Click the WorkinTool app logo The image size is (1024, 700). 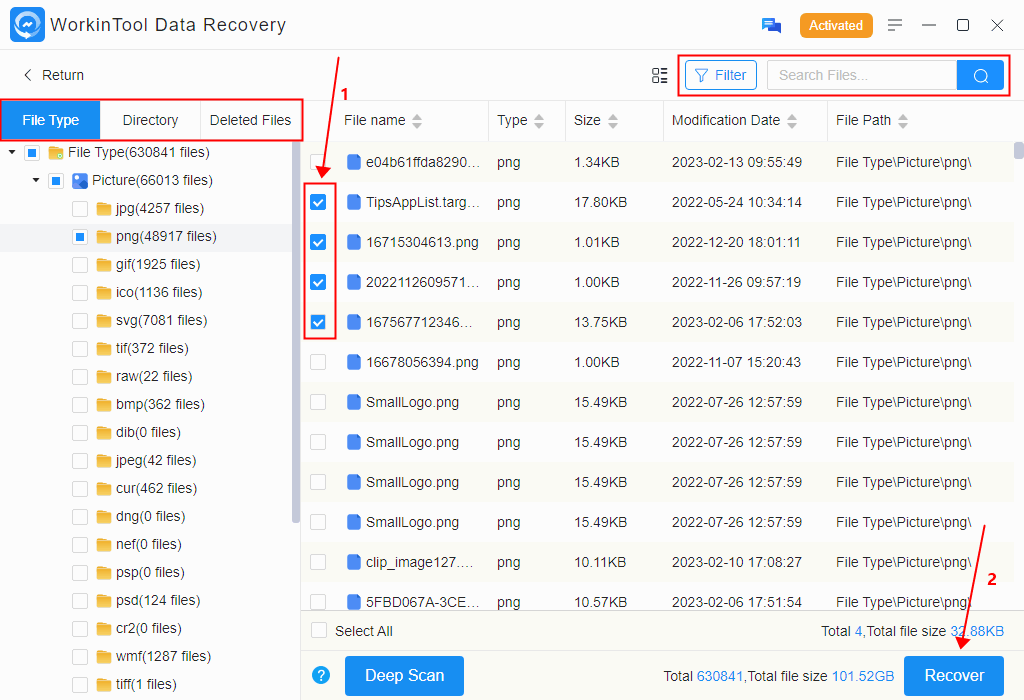[x=27, y=25]
